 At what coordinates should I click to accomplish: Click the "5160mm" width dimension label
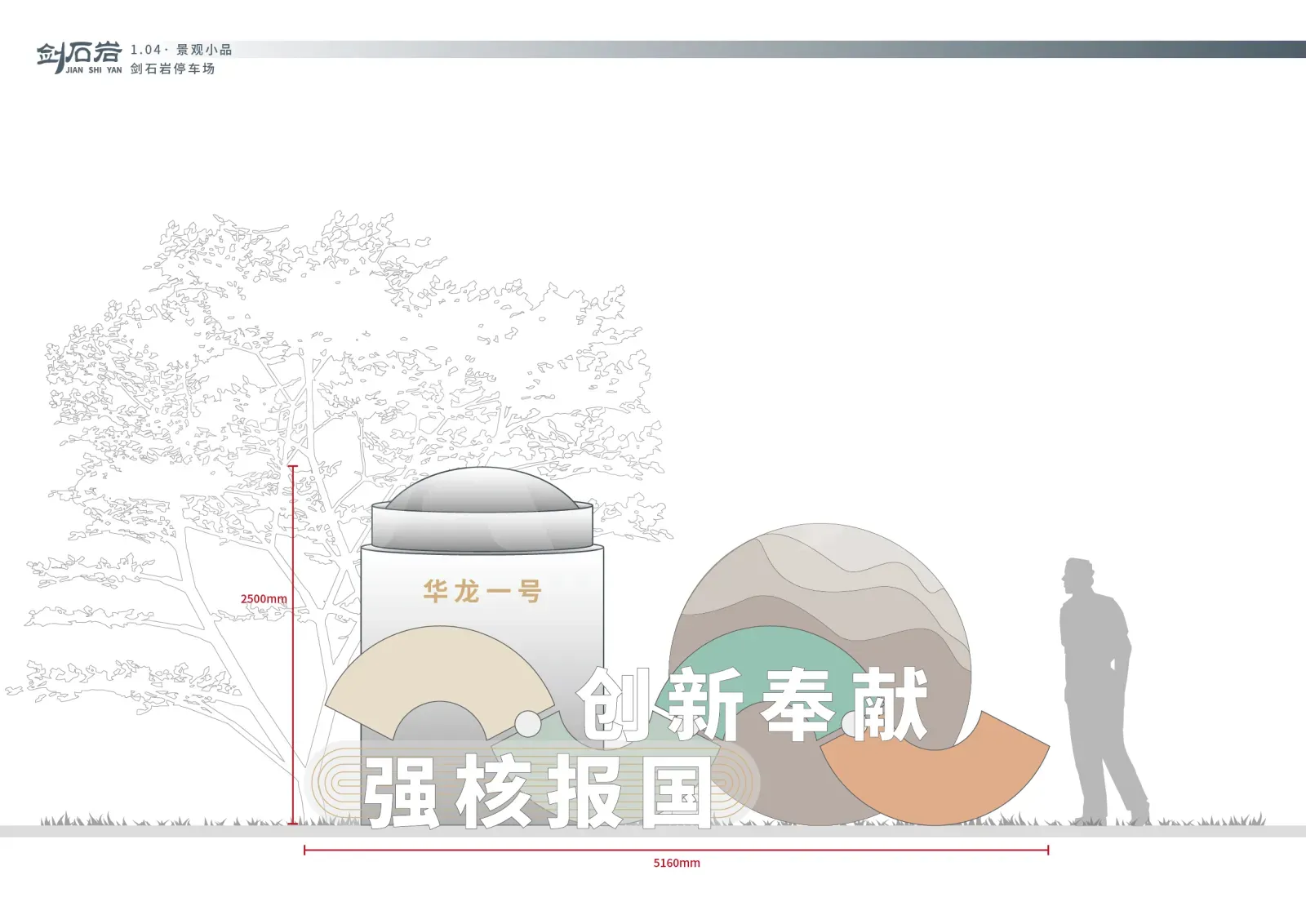[677, 863]
